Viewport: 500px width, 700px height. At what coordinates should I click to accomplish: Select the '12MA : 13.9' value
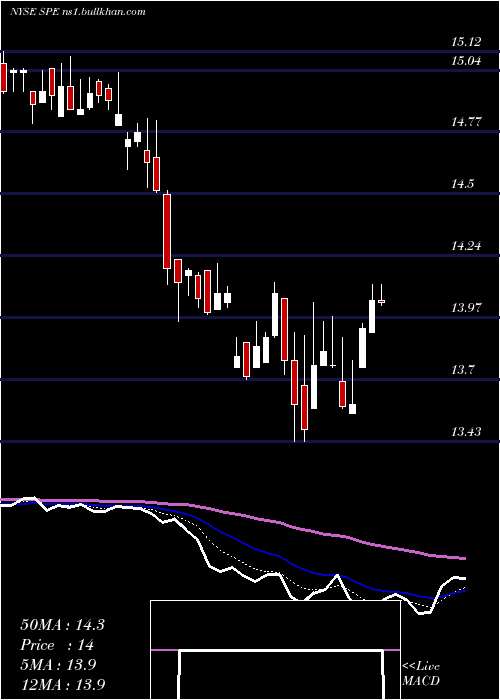point(63,685)
